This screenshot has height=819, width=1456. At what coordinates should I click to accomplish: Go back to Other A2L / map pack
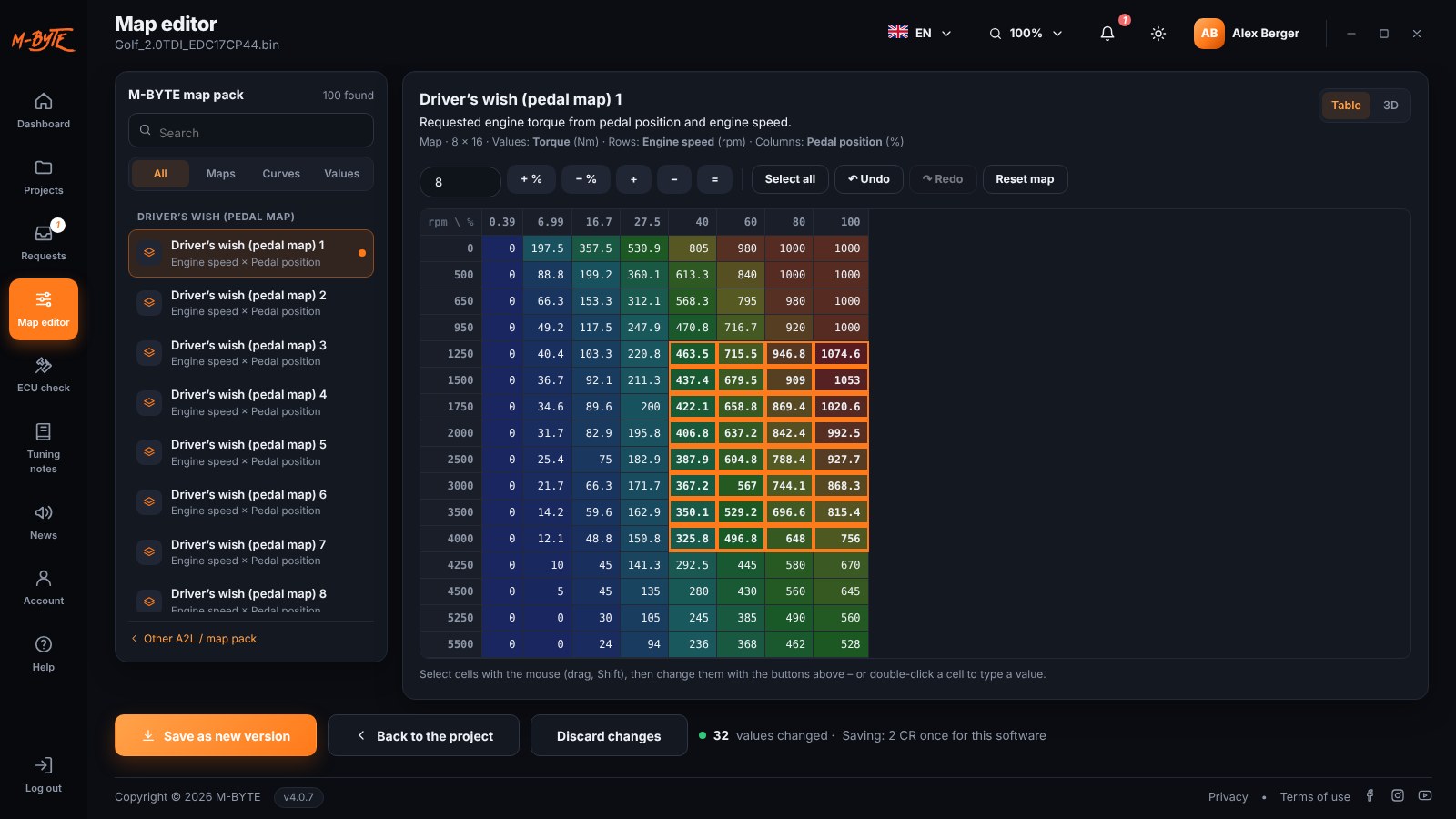194,639
